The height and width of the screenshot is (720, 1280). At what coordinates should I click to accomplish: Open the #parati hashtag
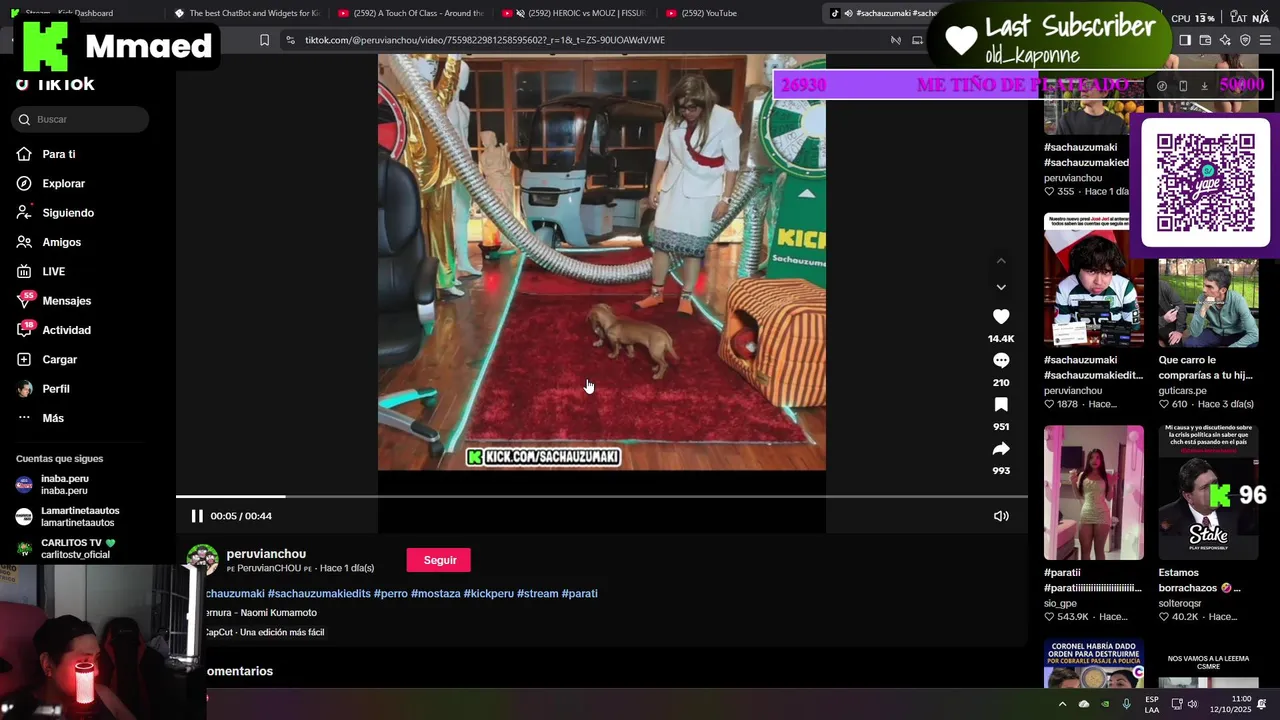click(580, 593)
